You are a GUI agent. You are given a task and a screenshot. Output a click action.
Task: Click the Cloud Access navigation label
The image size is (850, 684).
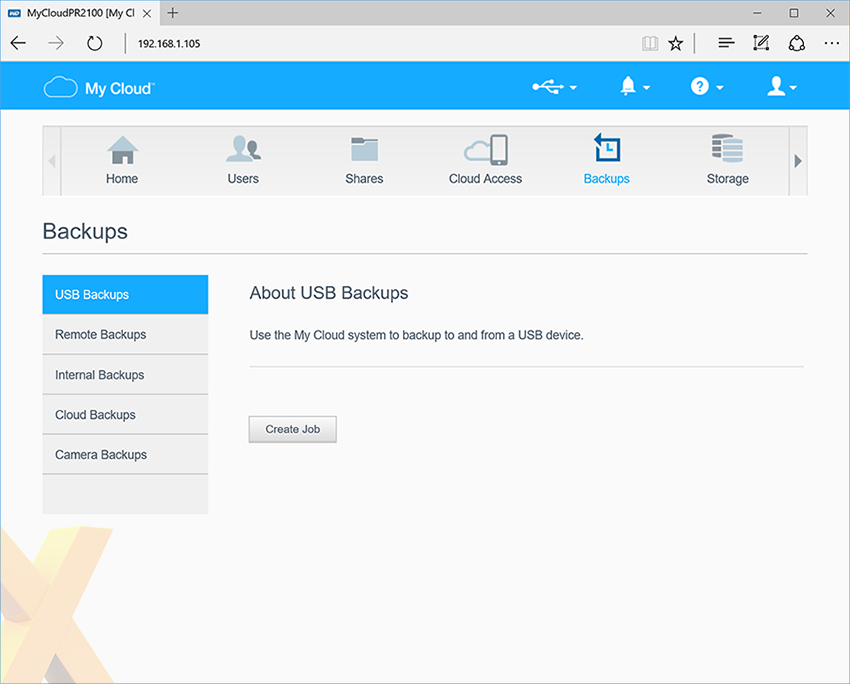click(486, 179)
